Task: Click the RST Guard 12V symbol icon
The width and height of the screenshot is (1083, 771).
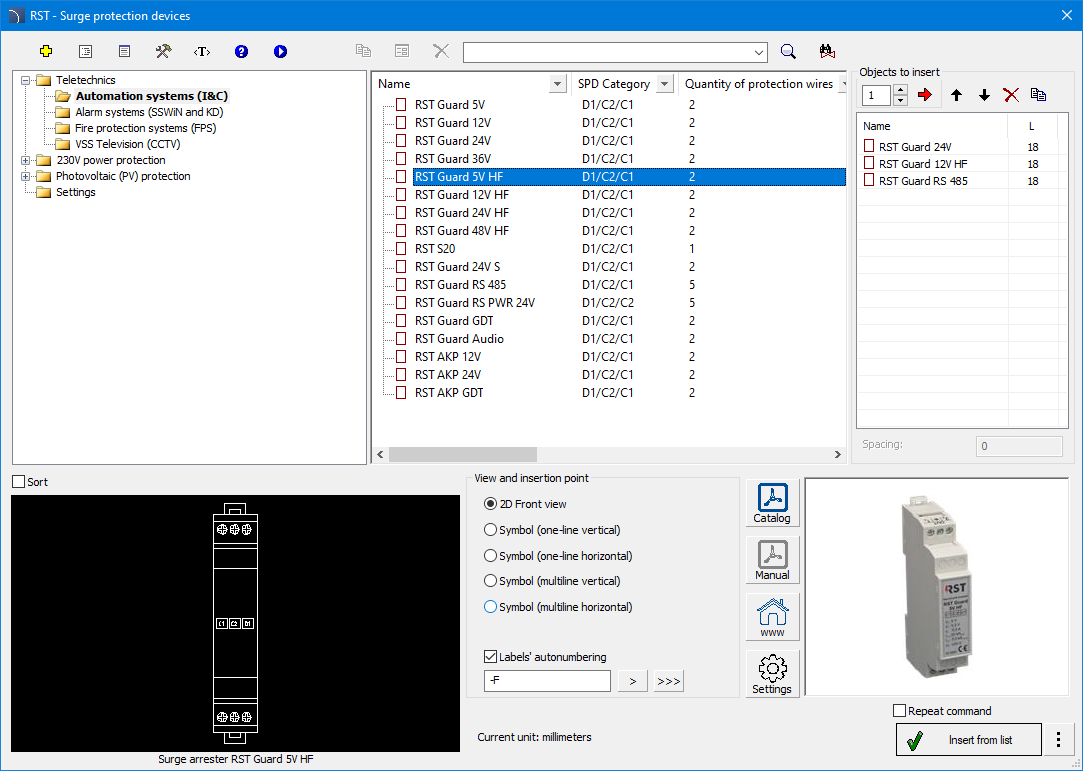Action: [x=401, y=122]
